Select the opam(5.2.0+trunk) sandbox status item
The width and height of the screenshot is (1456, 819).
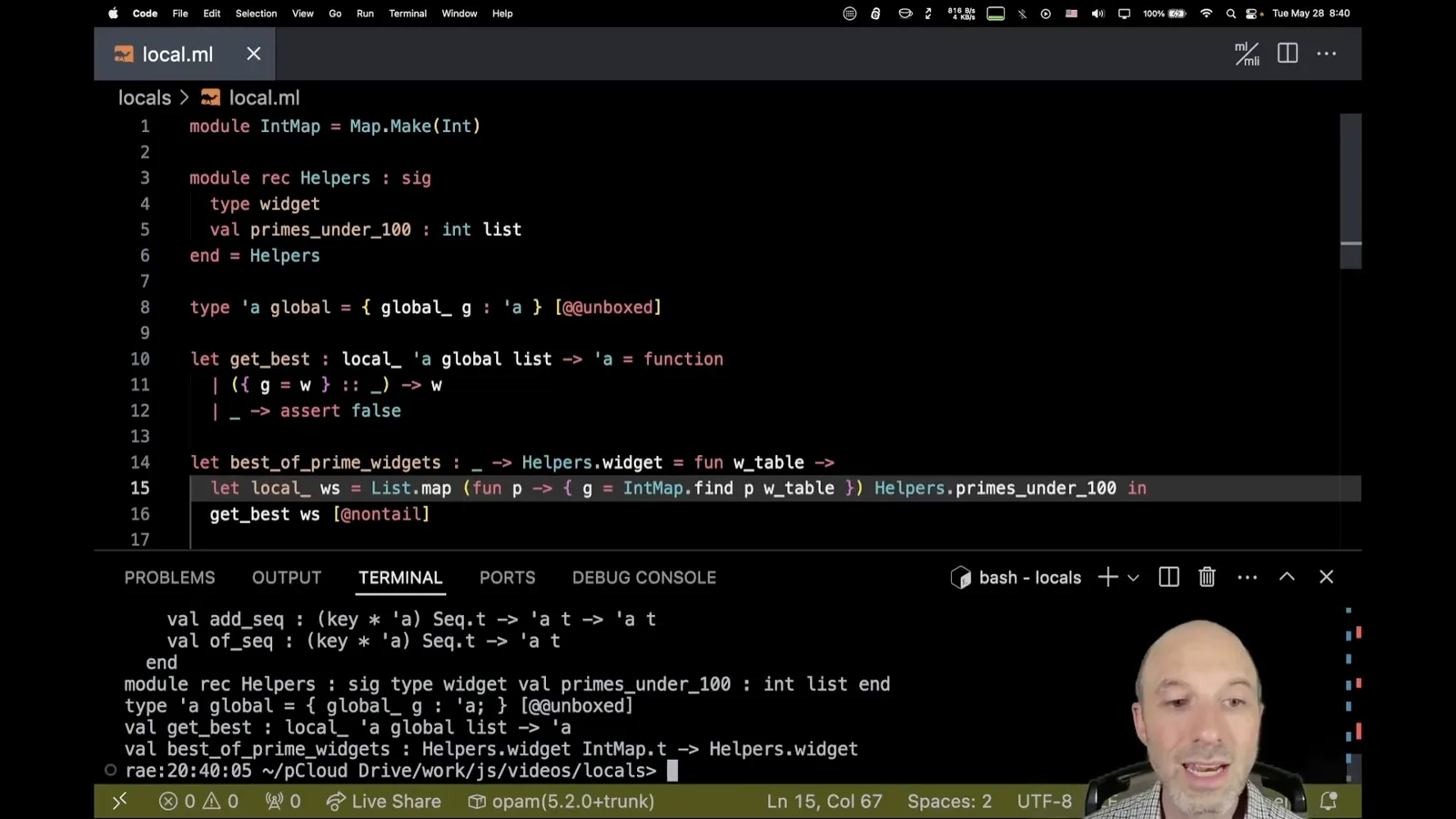click(x=561, y=802)
